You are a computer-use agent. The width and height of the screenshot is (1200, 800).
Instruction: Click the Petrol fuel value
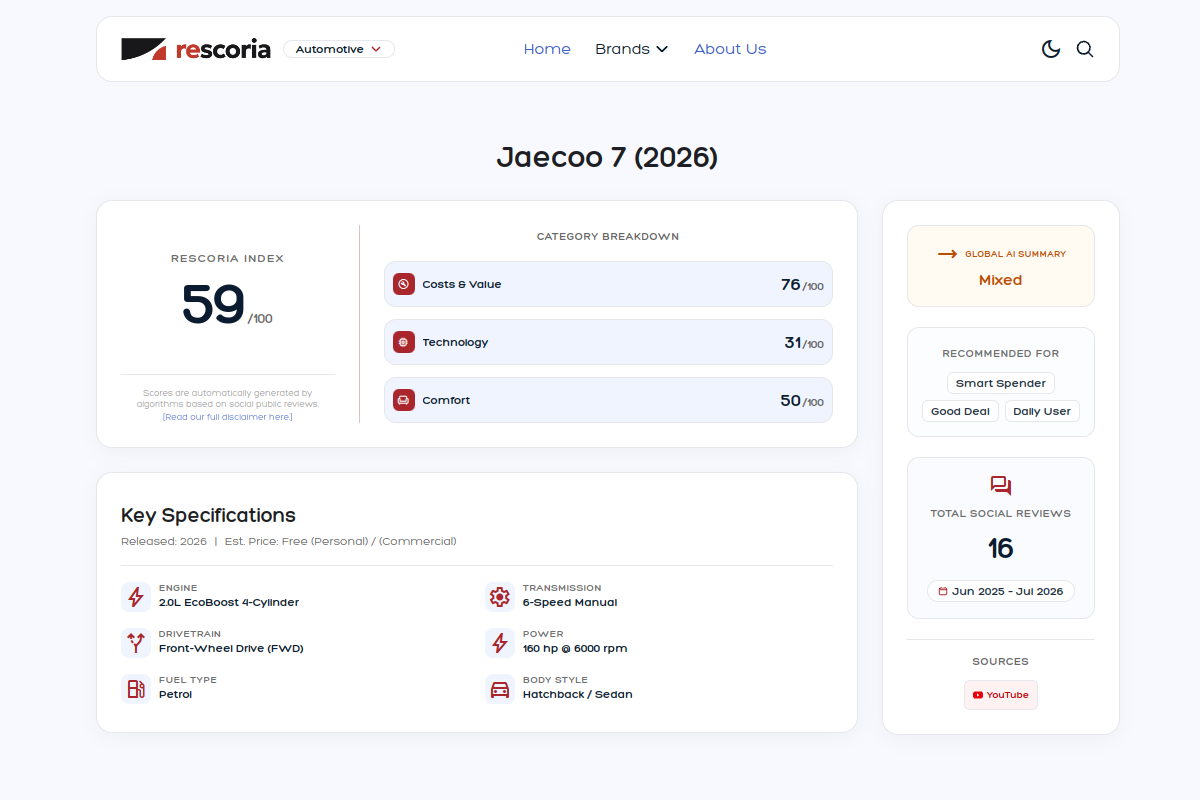pos(175,695)
